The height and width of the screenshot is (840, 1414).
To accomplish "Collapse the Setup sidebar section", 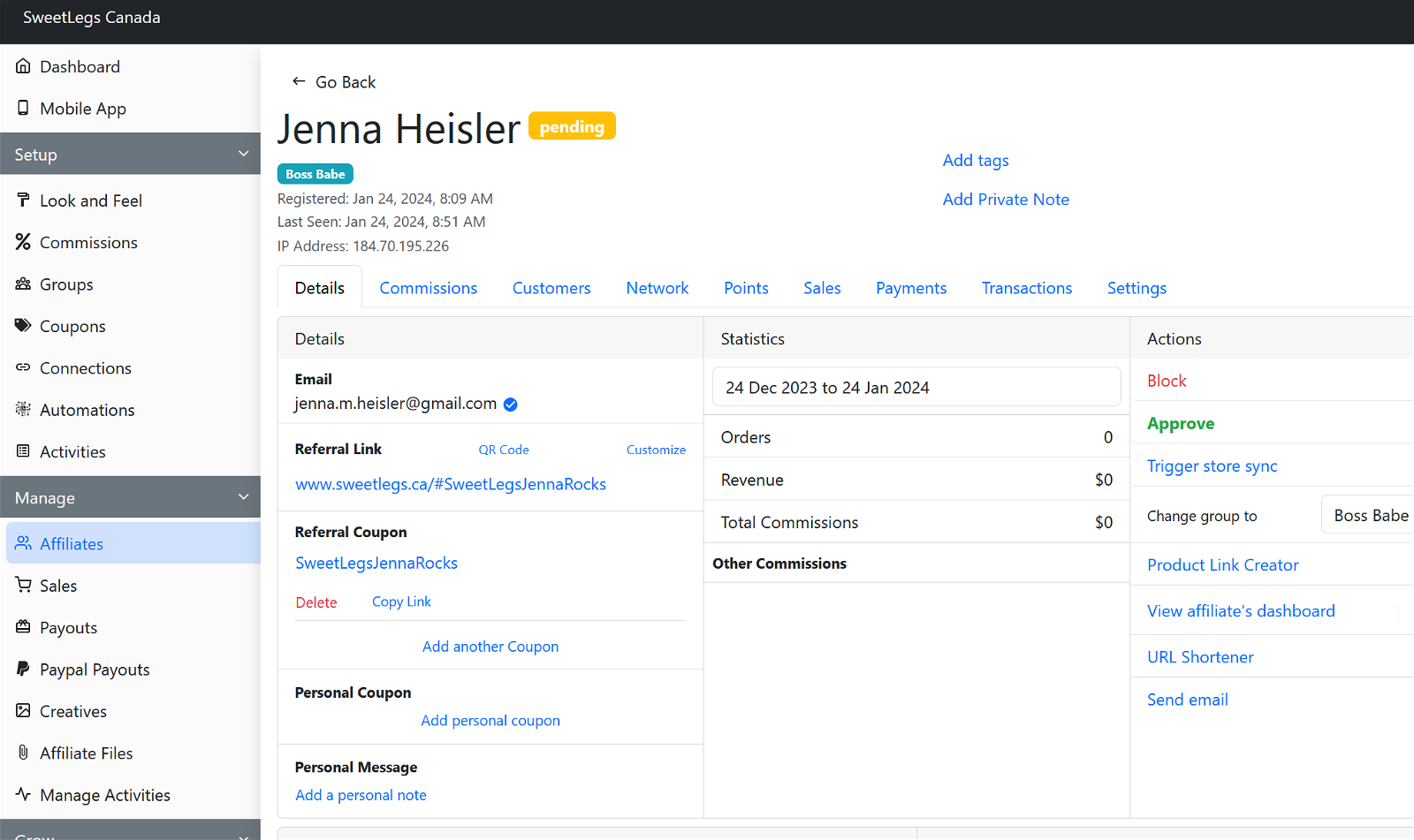I will click(243, 154).
